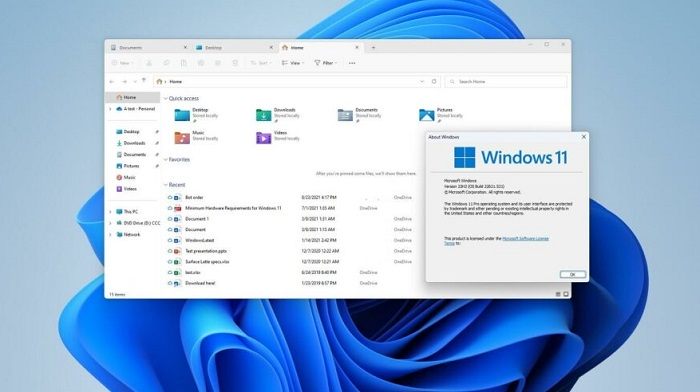Open recent locations chevron
Screen dimensions: 700x392
click(x=135, y=82)
